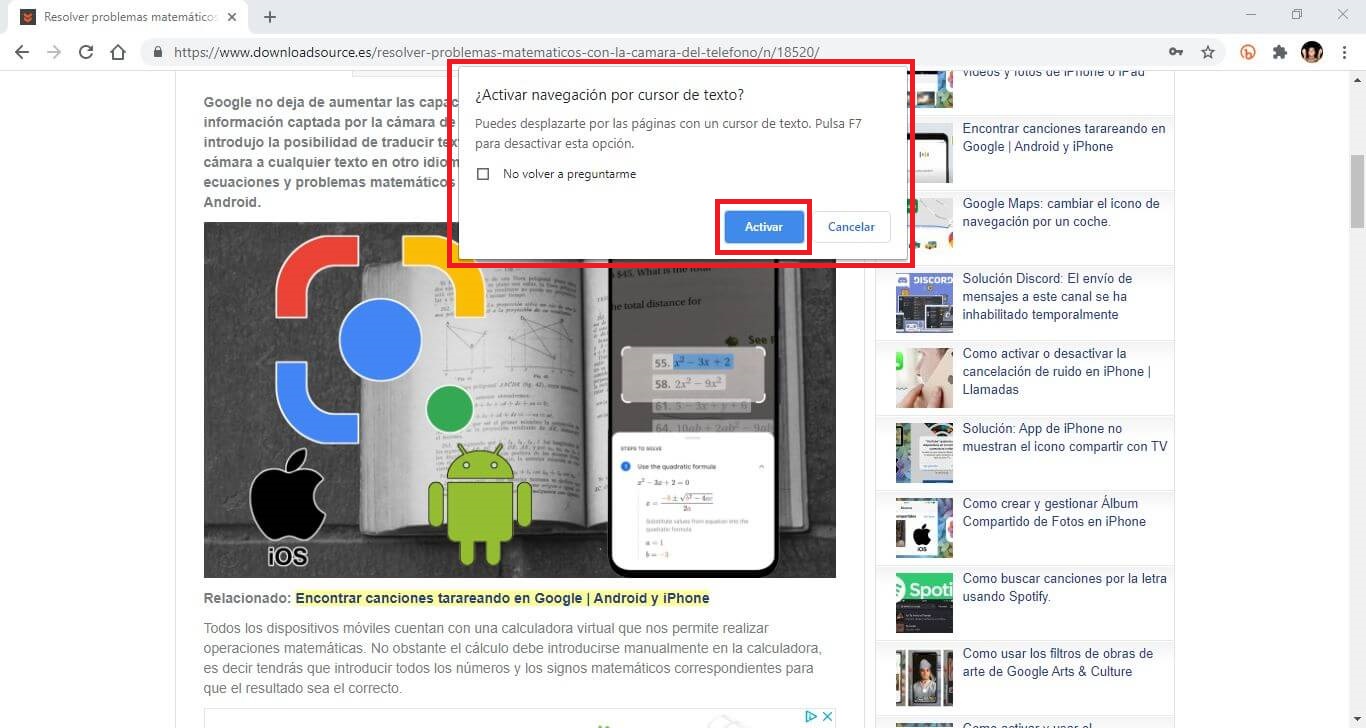Open the orange extension icon
Image resolution: width=1366 pixels, height=728 pixels.
pos(1248,52)
